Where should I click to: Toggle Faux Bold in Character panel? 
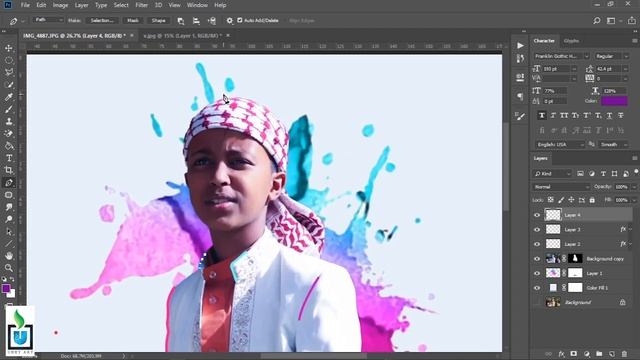click(542, 116)
